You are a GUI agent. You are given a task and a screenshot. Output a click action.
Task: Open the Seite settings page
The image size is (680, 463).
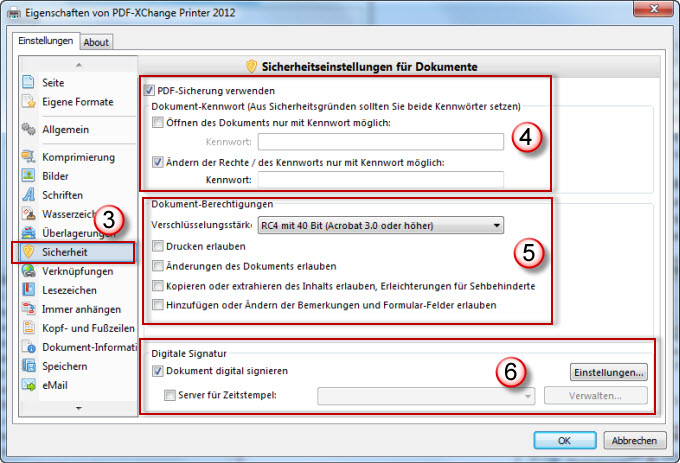point(53,82)
